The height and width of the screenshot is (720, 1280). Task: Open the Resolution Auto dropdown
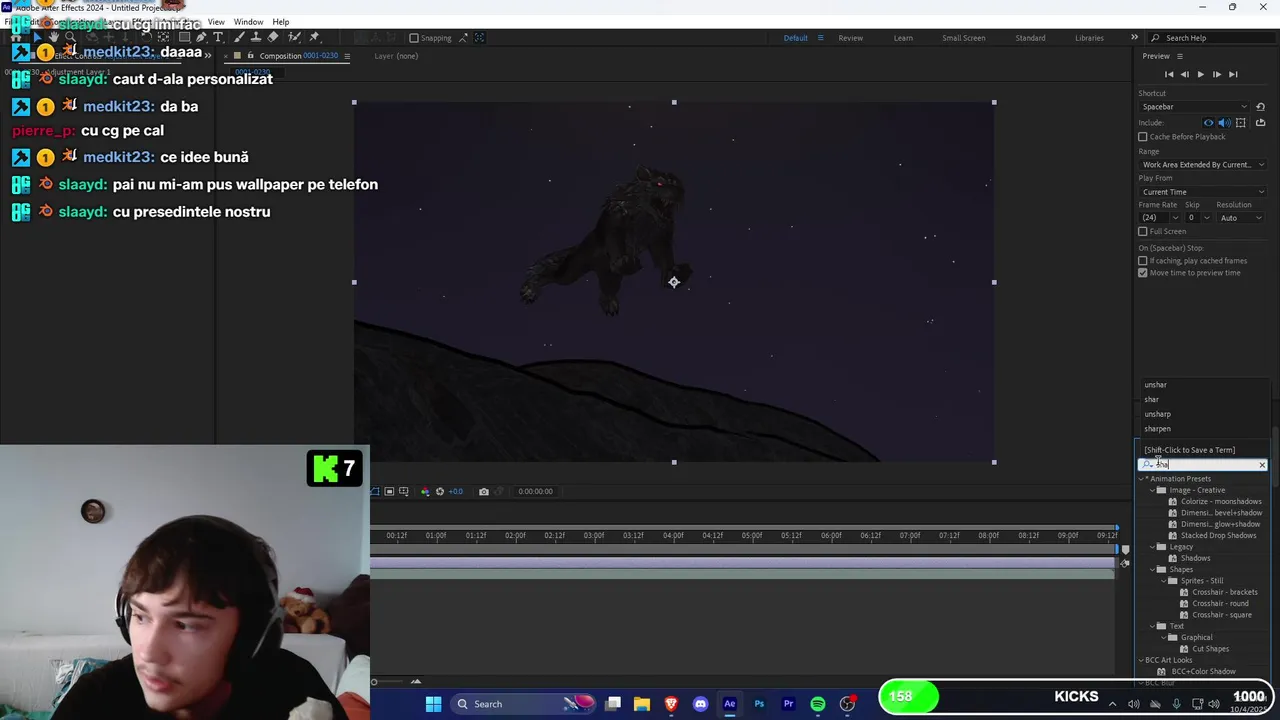[x=1240, y=218]
